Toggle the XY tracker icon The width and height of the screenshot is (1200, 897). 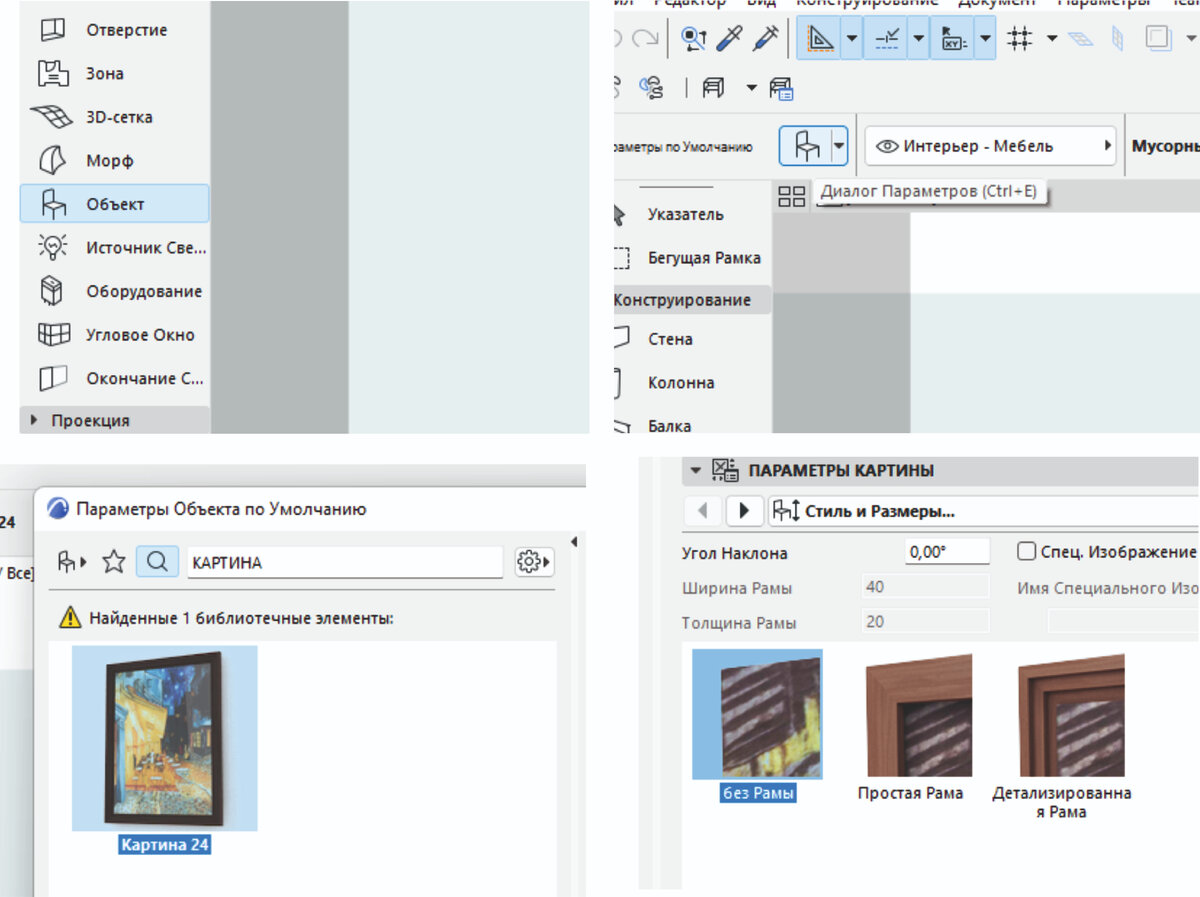952,39
